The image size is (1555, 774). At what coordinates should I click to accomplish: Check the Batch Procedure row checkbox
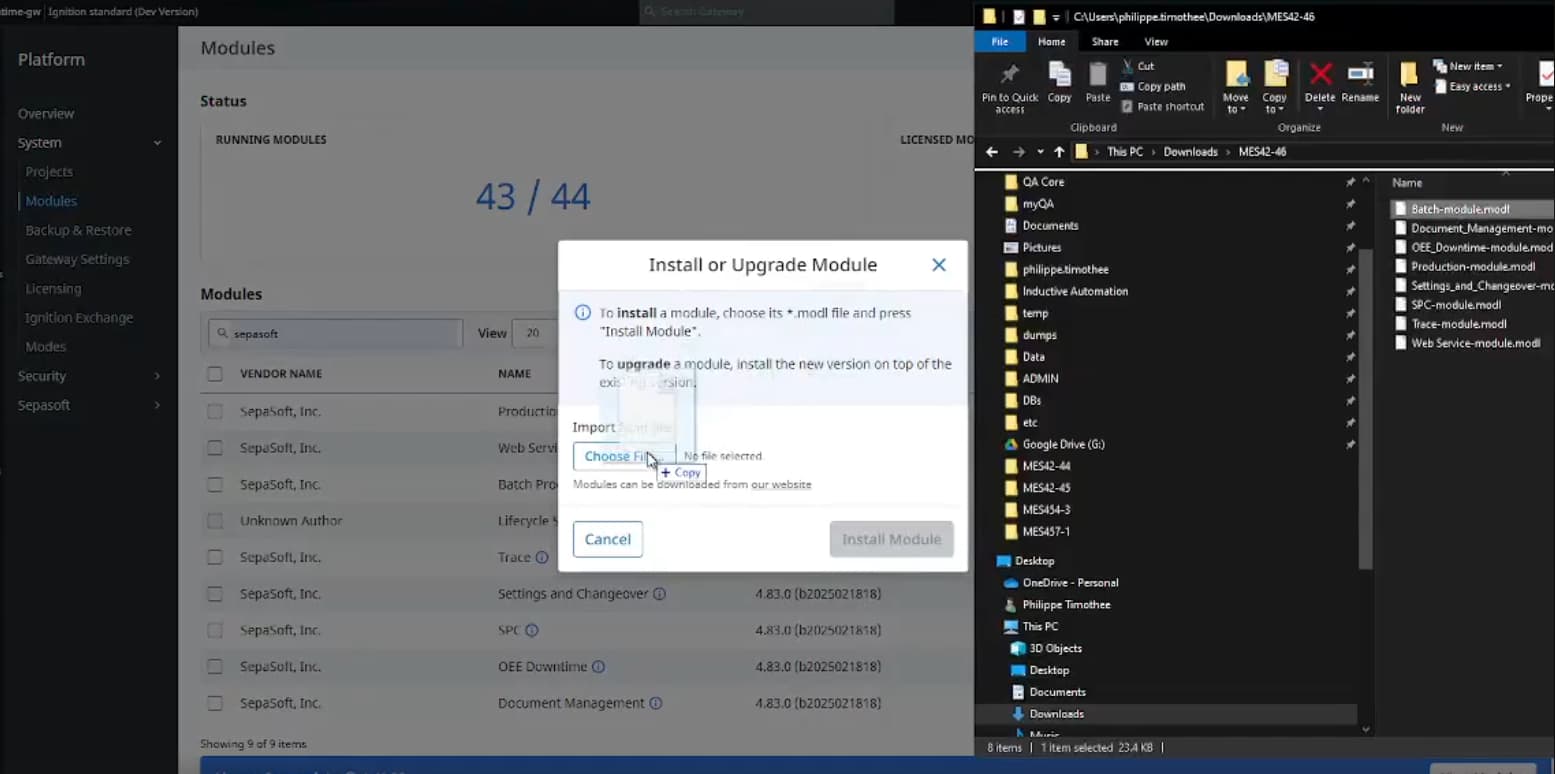coord(215,484)
